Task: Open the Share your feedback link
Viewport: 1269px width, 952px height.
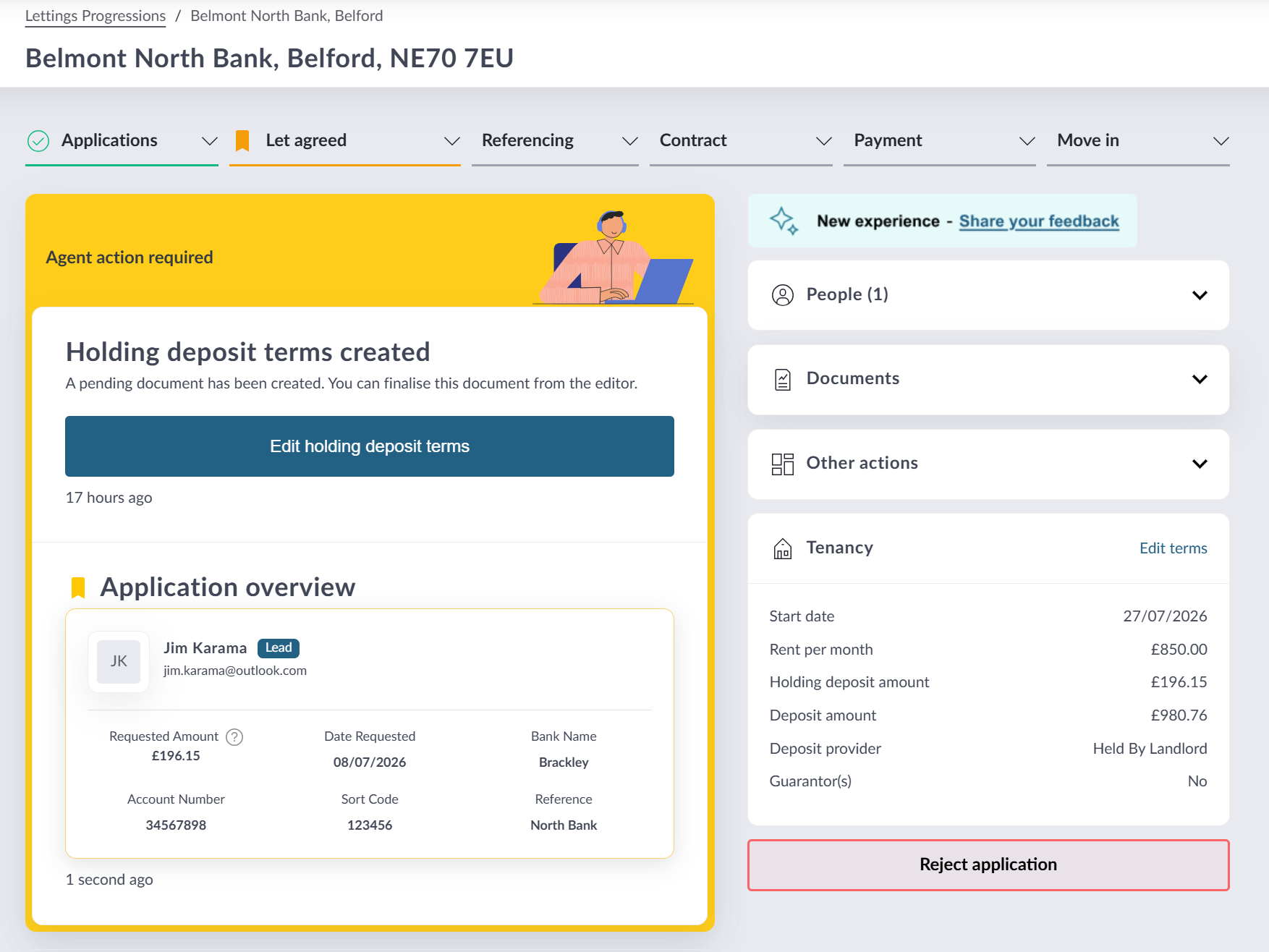Action: [x=1039, y=221]
